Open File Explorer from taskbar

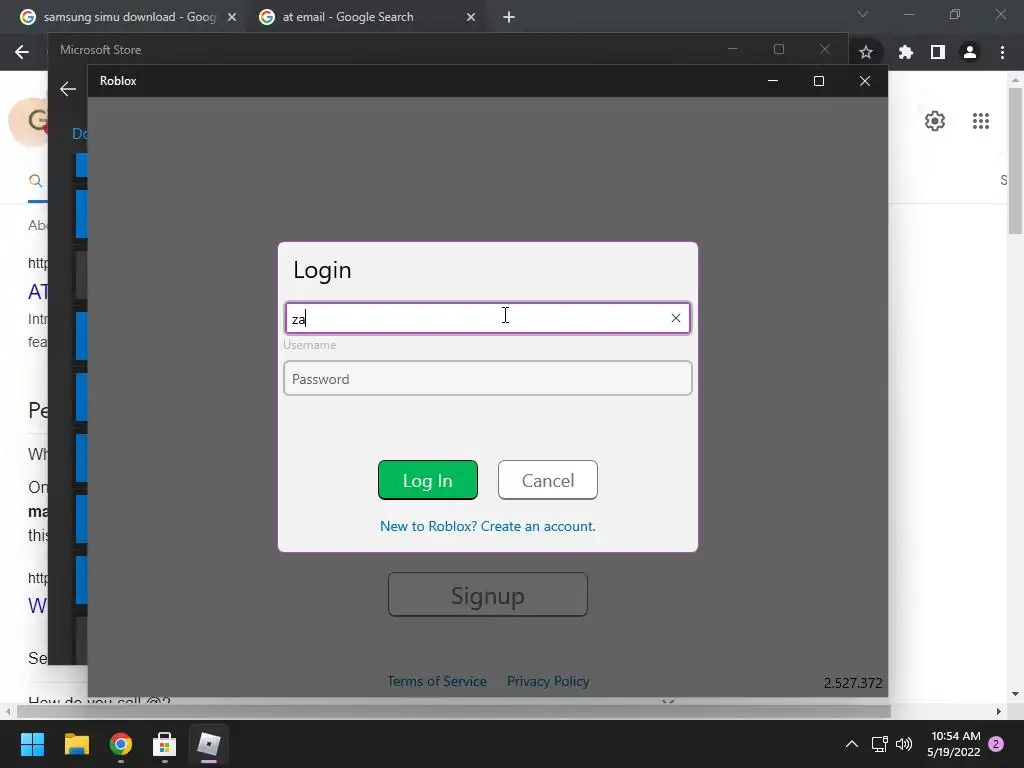pyautogui.click(x=76, y=744)
